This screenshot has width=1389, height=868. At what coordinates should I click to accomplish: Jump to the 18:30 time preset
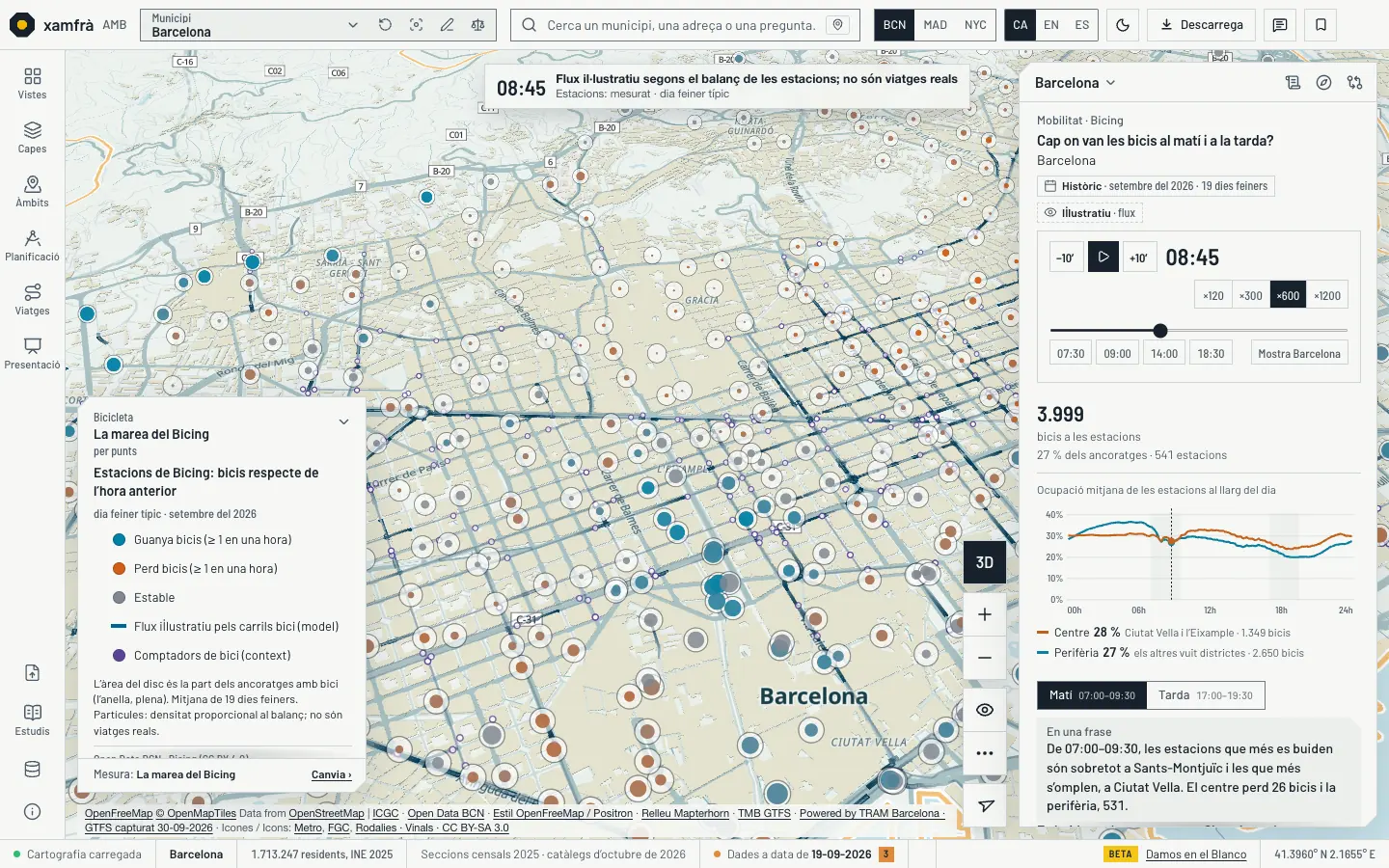(x=1211, y=354)
